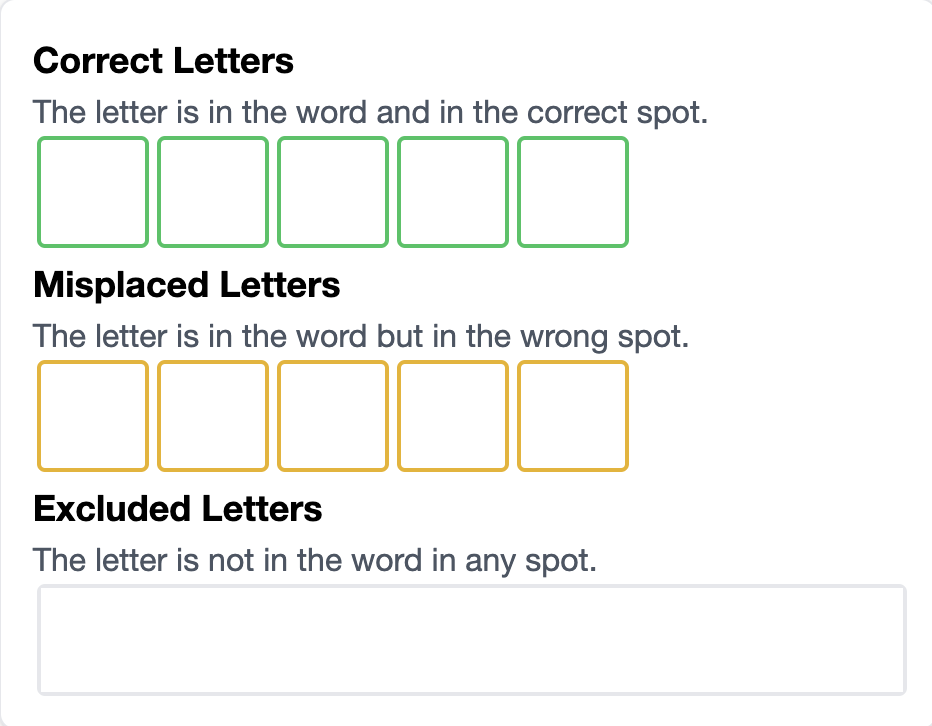The width and height of the screenshot is (932, 726).
Task: Select the Correct Letters heading
Action: click(x=164, y=61)
